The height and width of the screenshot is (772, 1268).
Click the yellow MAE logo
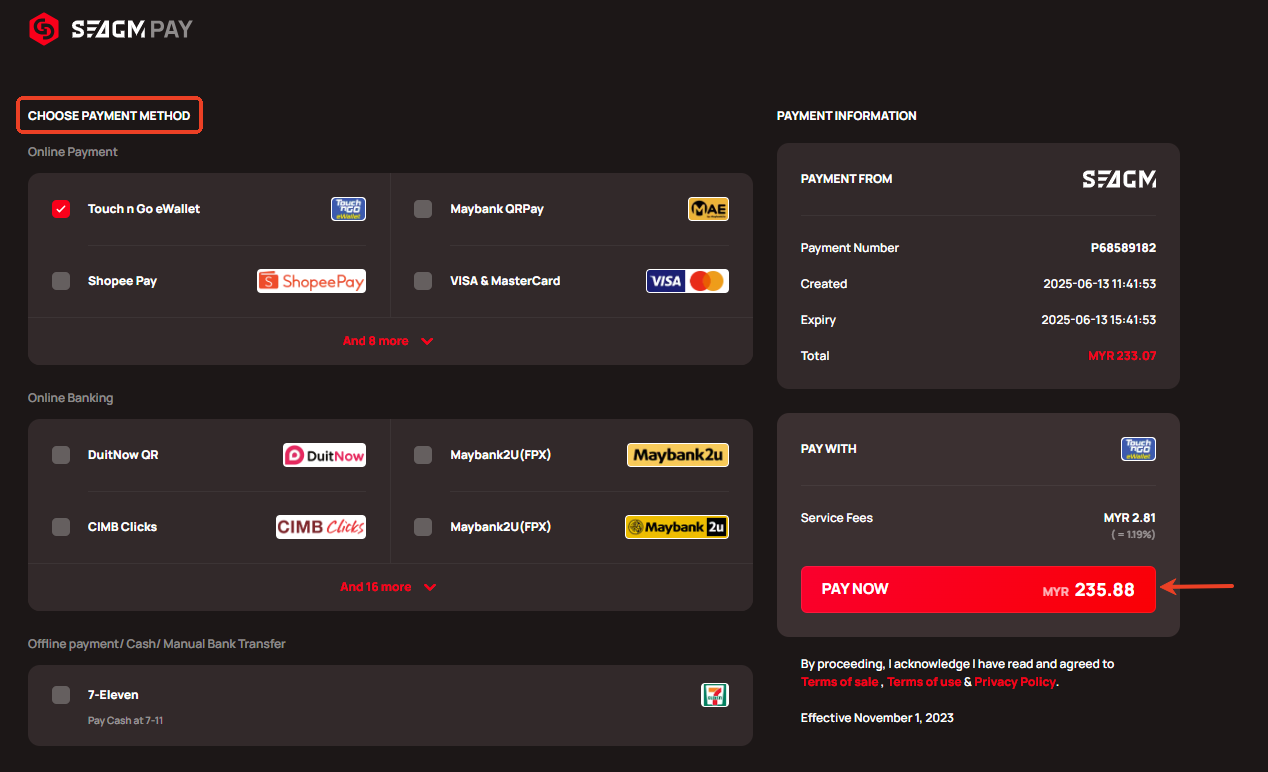pyautogui.click(x=708, y=209)
